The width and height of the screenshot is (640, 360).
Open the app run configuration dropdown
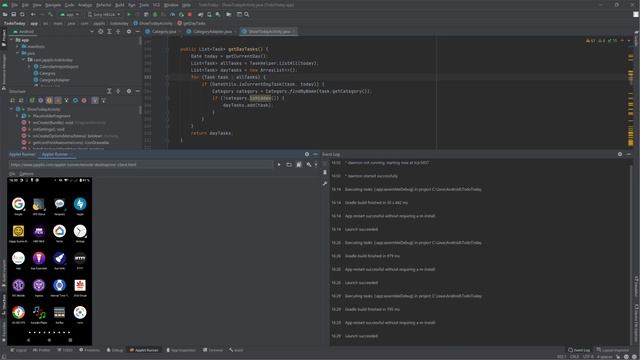pos(69,14)
